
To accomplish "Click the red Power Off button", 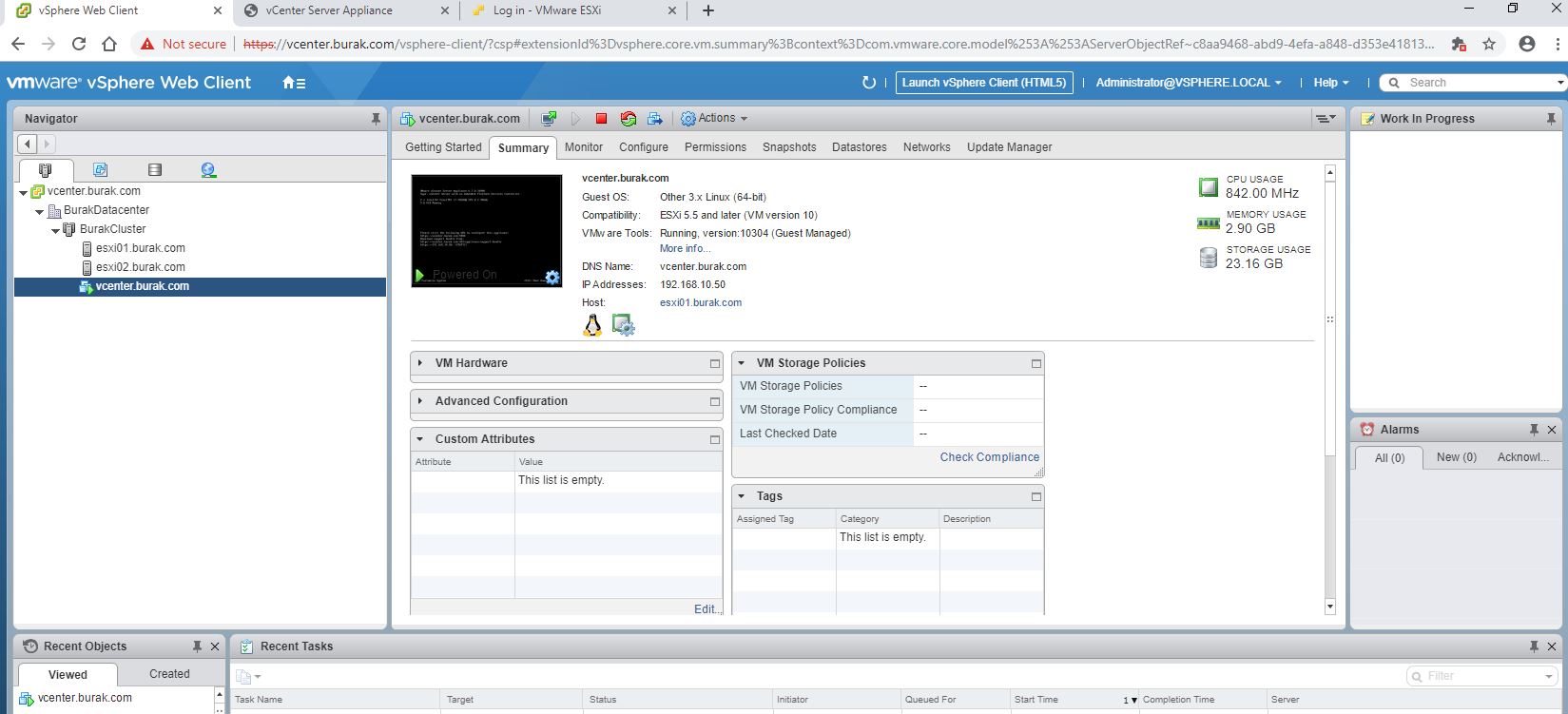I will tap(601, 119).
